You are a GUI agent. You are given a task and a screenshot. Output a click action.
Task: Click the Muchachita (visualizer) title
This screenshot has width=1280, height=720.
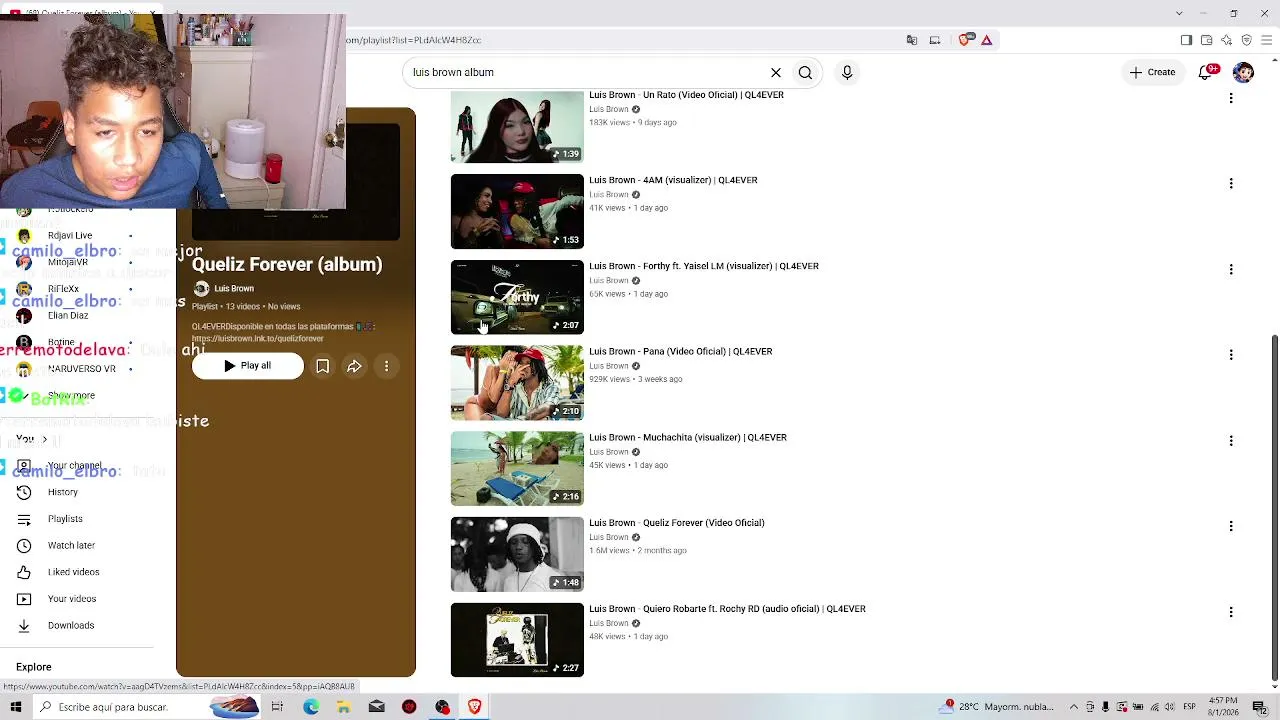(688, 437)
